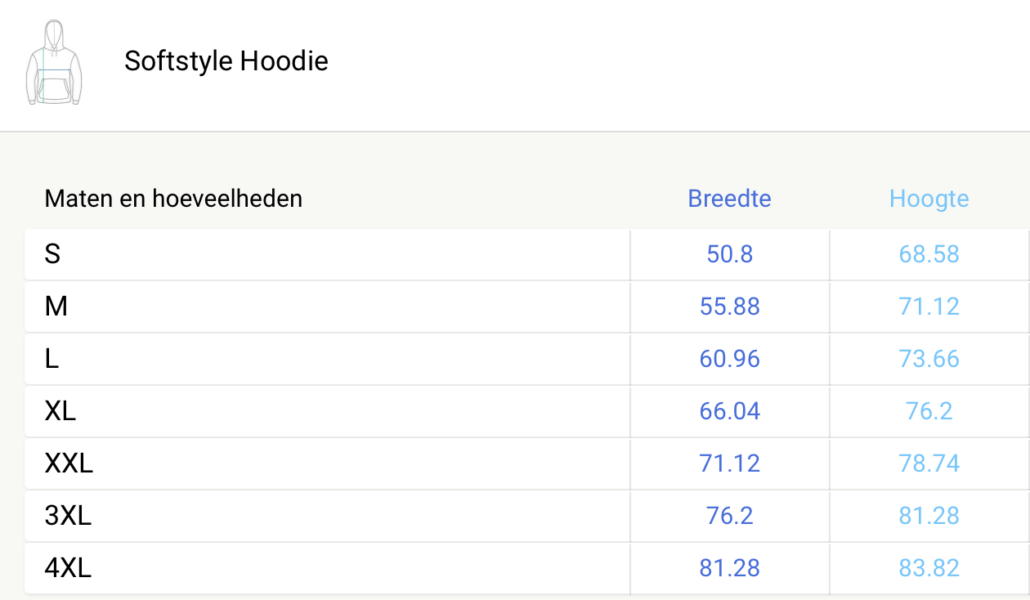Click height value 83.82 for 4XL
The width and height of the screenshot is (1030, 600).
929,568
